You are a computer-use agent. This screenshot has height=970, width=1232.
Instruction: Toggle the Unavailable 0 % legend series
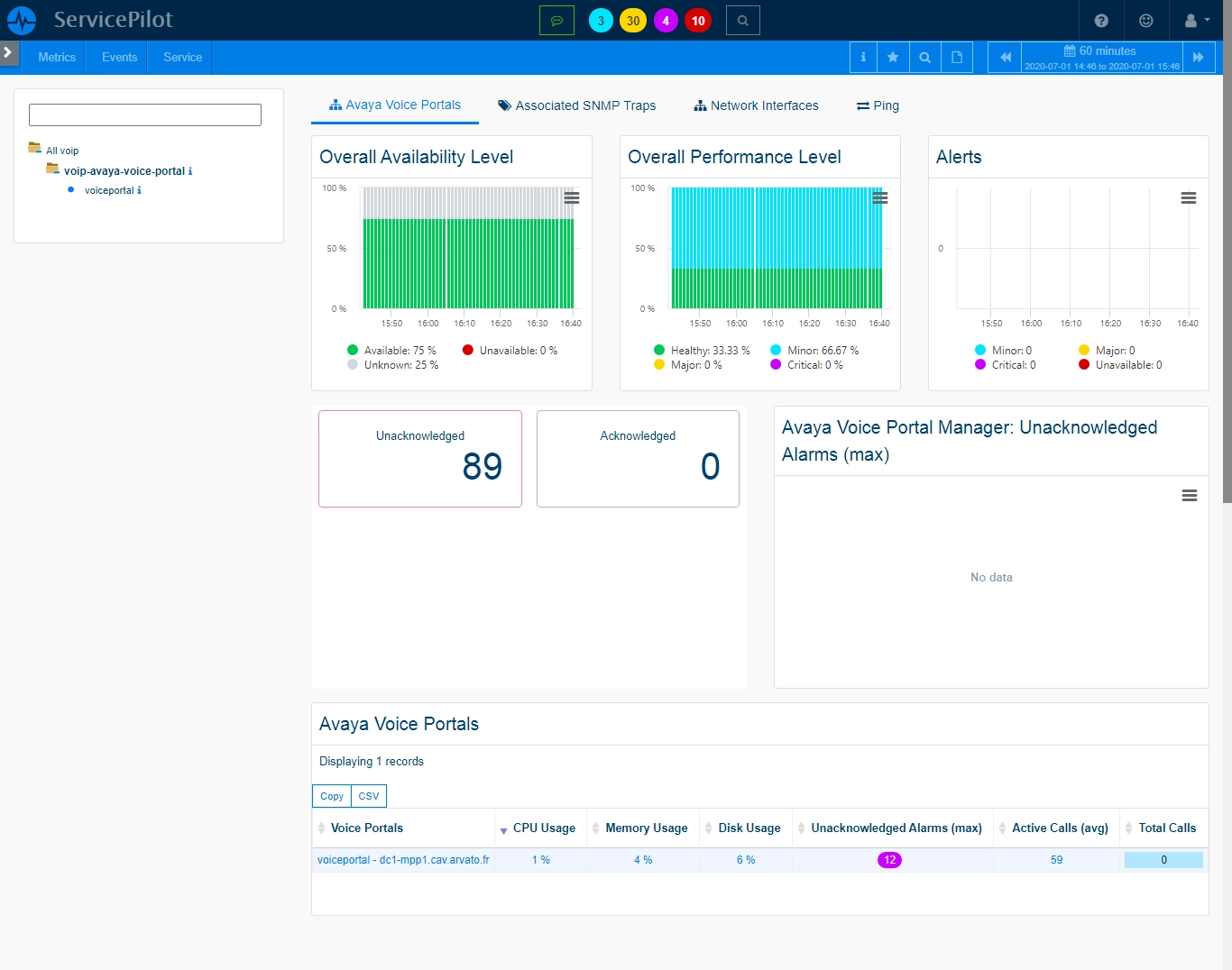pos(510,351)
